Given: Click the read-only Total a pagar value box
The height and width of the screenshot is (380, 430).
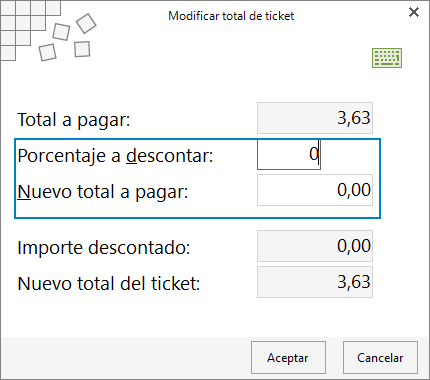Looking at the screenshot, I should click(315, 118).
